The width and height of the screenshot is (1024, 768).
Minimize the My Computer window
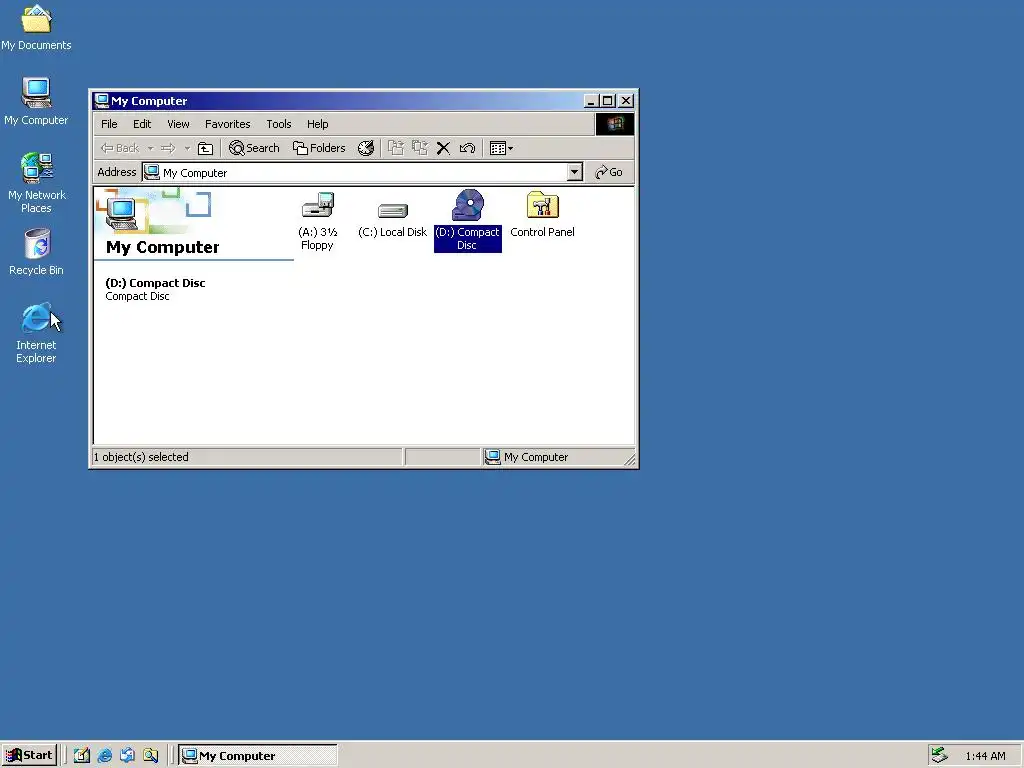pos(591,101)
